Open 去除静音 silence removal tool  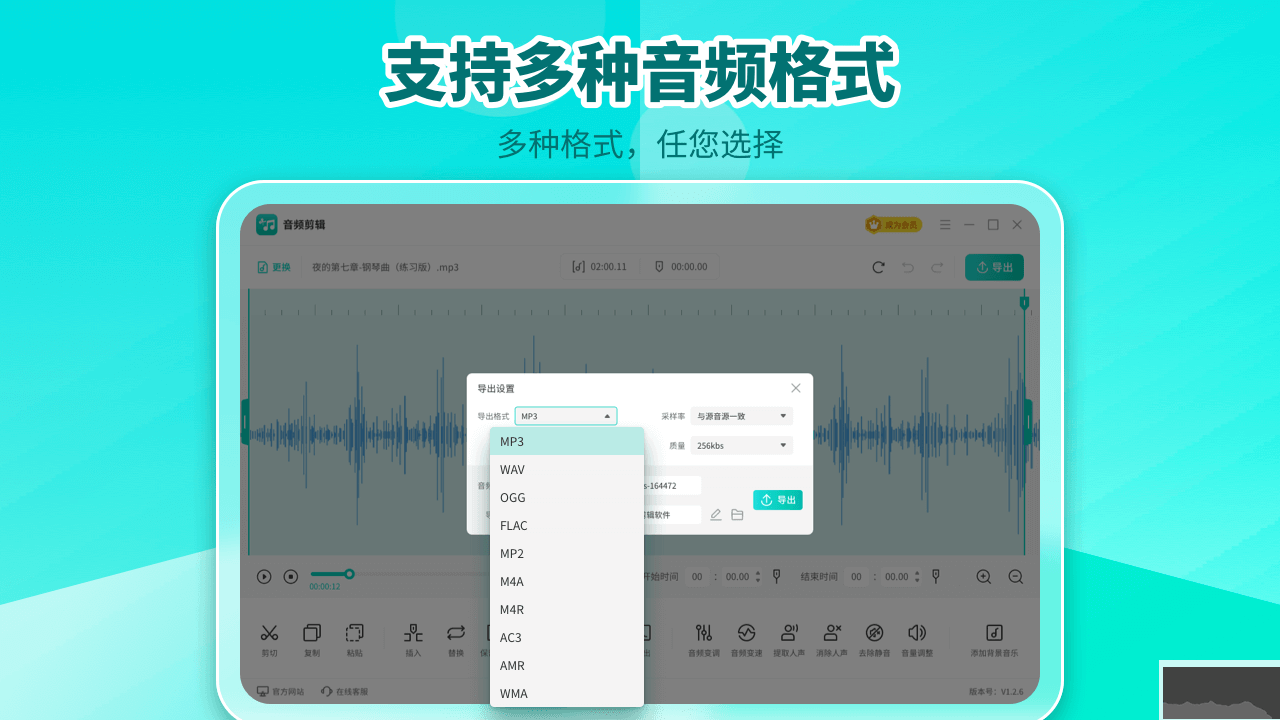coord(874,640)
